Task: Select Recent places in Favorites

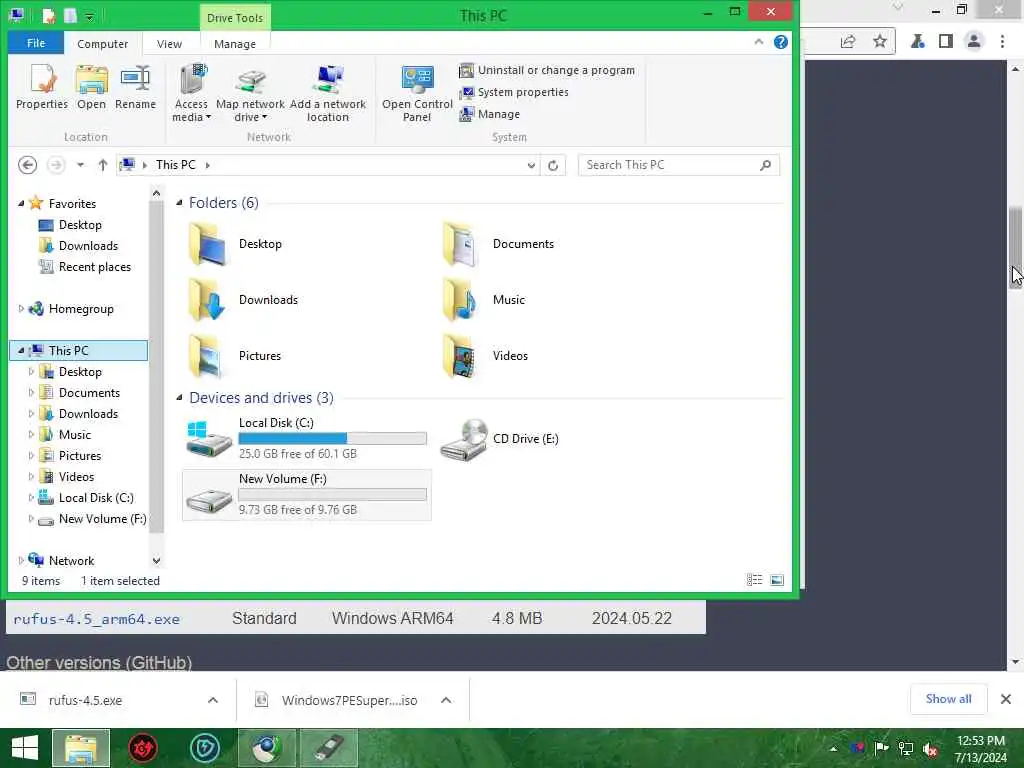Action: (x=94, y=266)
